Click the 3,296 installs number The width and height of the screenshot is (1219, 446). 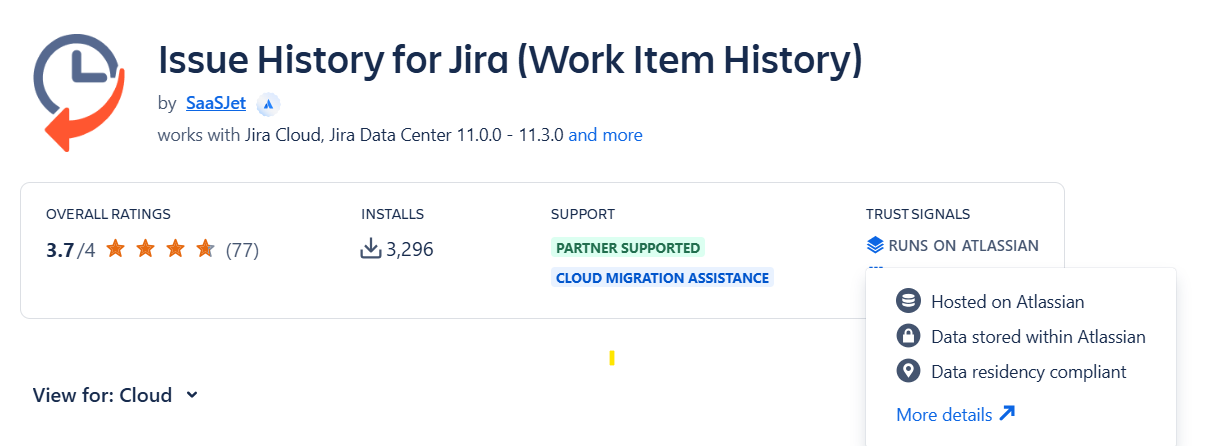point(409,249)
